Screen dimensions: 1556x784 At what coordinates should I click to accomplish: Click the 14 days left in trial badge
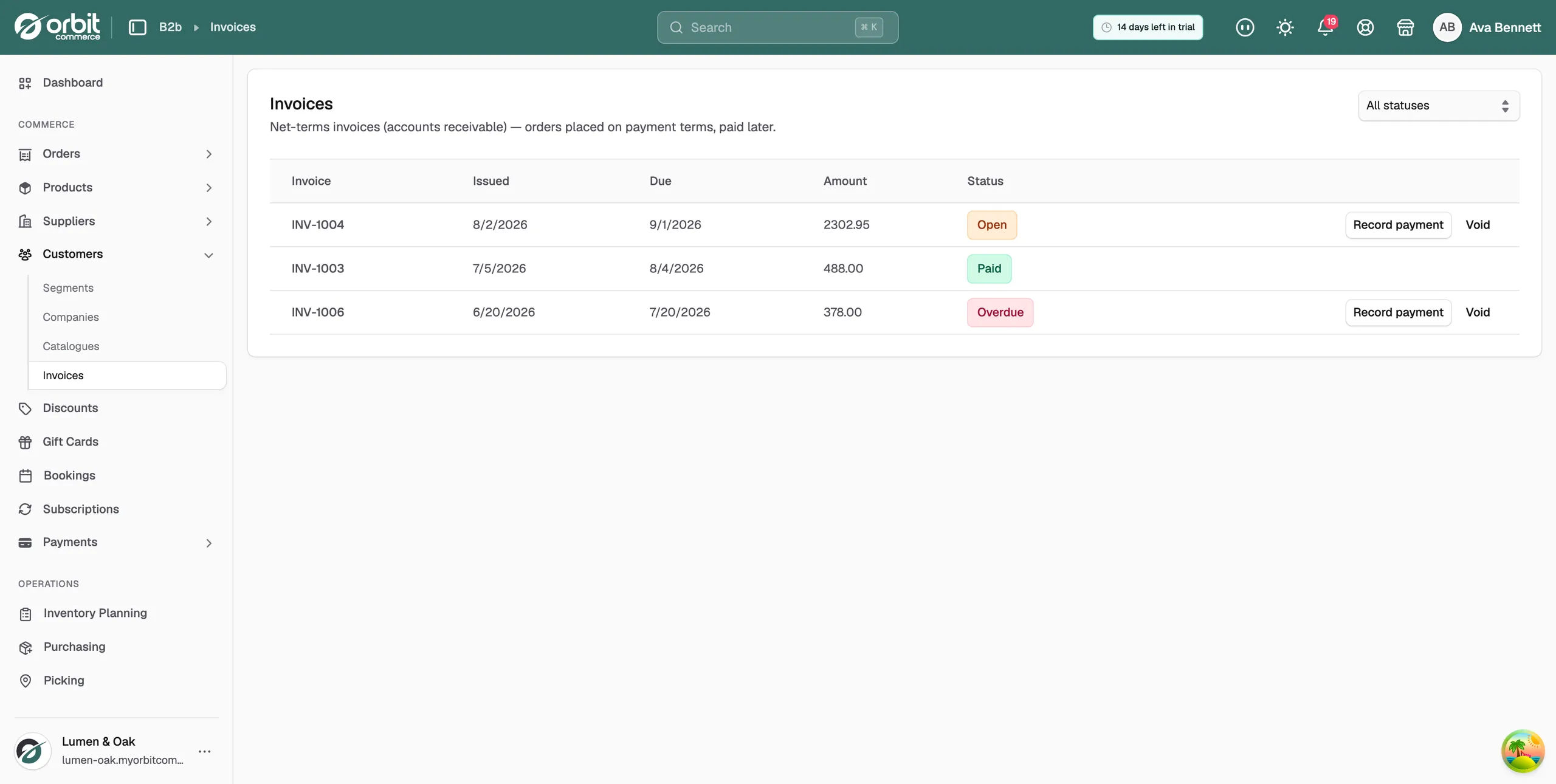click(x=1148, y=27)
